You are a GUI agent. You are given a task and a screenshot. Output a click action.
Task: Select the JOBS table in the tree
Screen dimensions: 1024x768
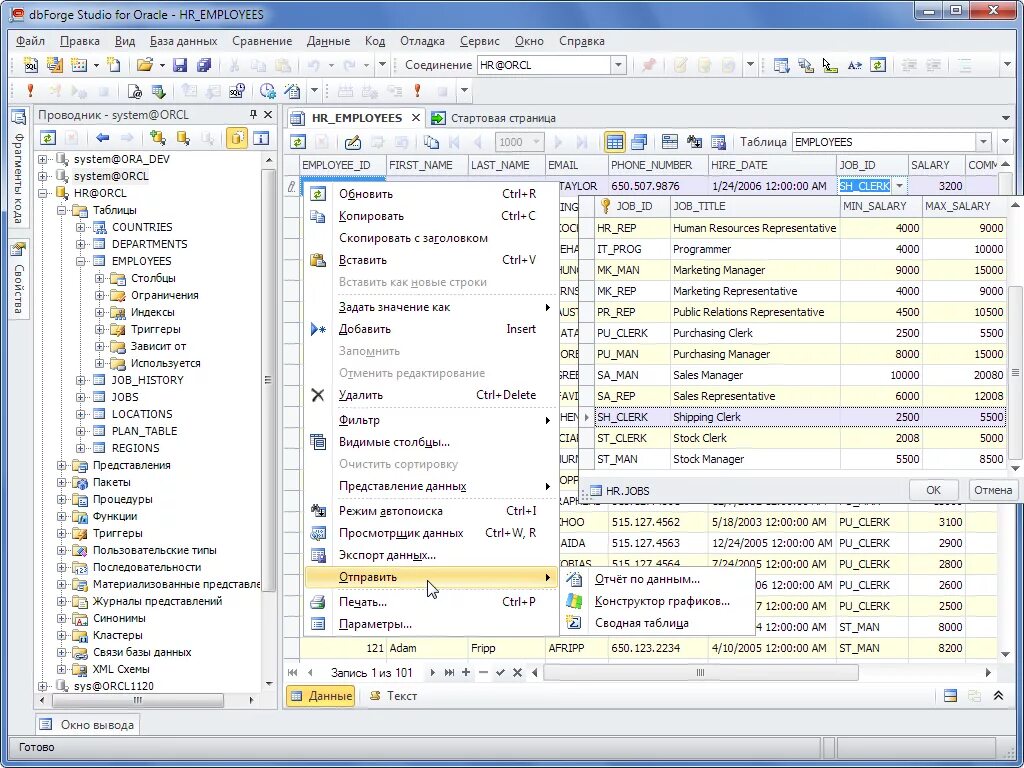[125, 397]
